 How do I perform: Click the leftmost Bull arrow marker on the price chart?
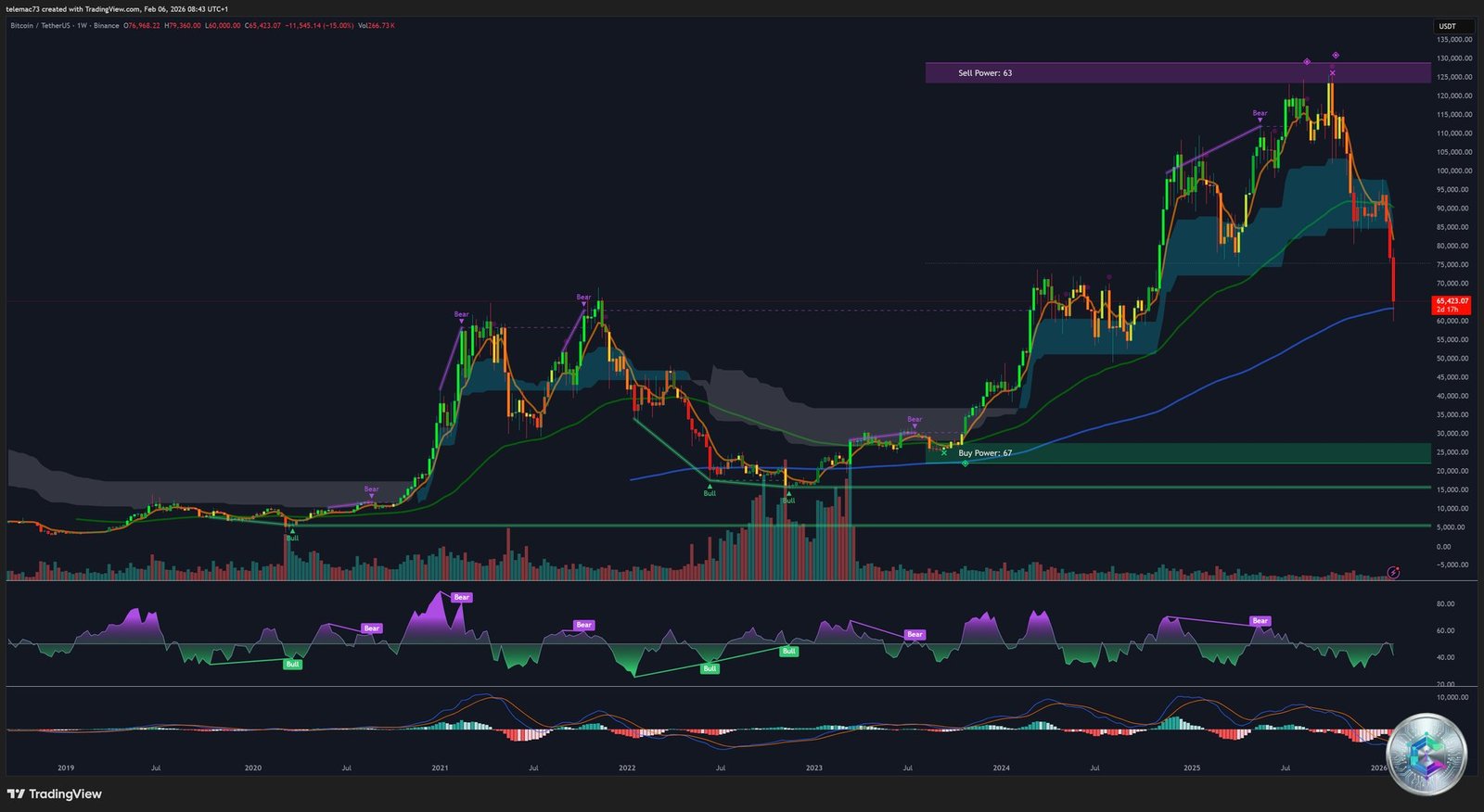tap(292, 535)
